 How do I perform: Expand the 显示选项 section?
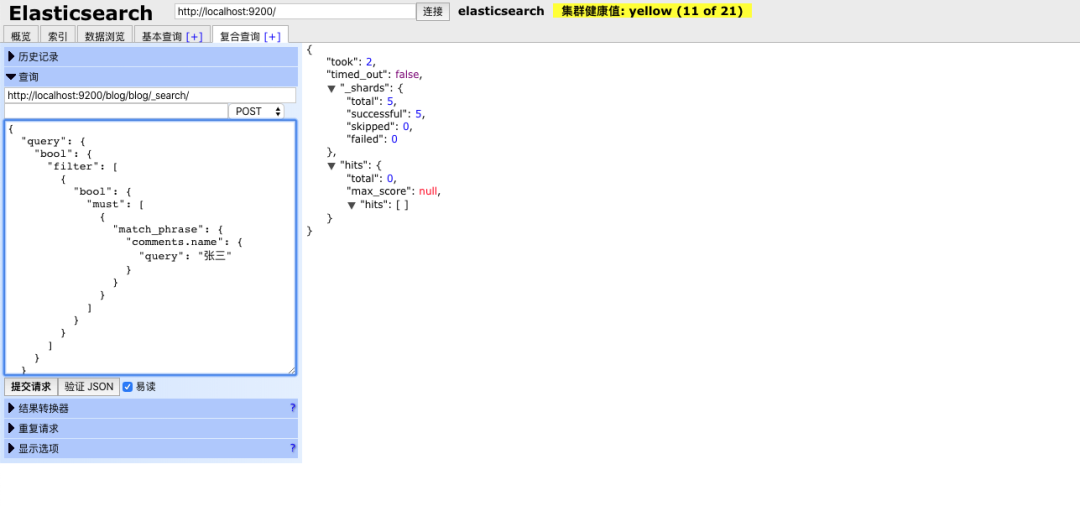(151, 448)
